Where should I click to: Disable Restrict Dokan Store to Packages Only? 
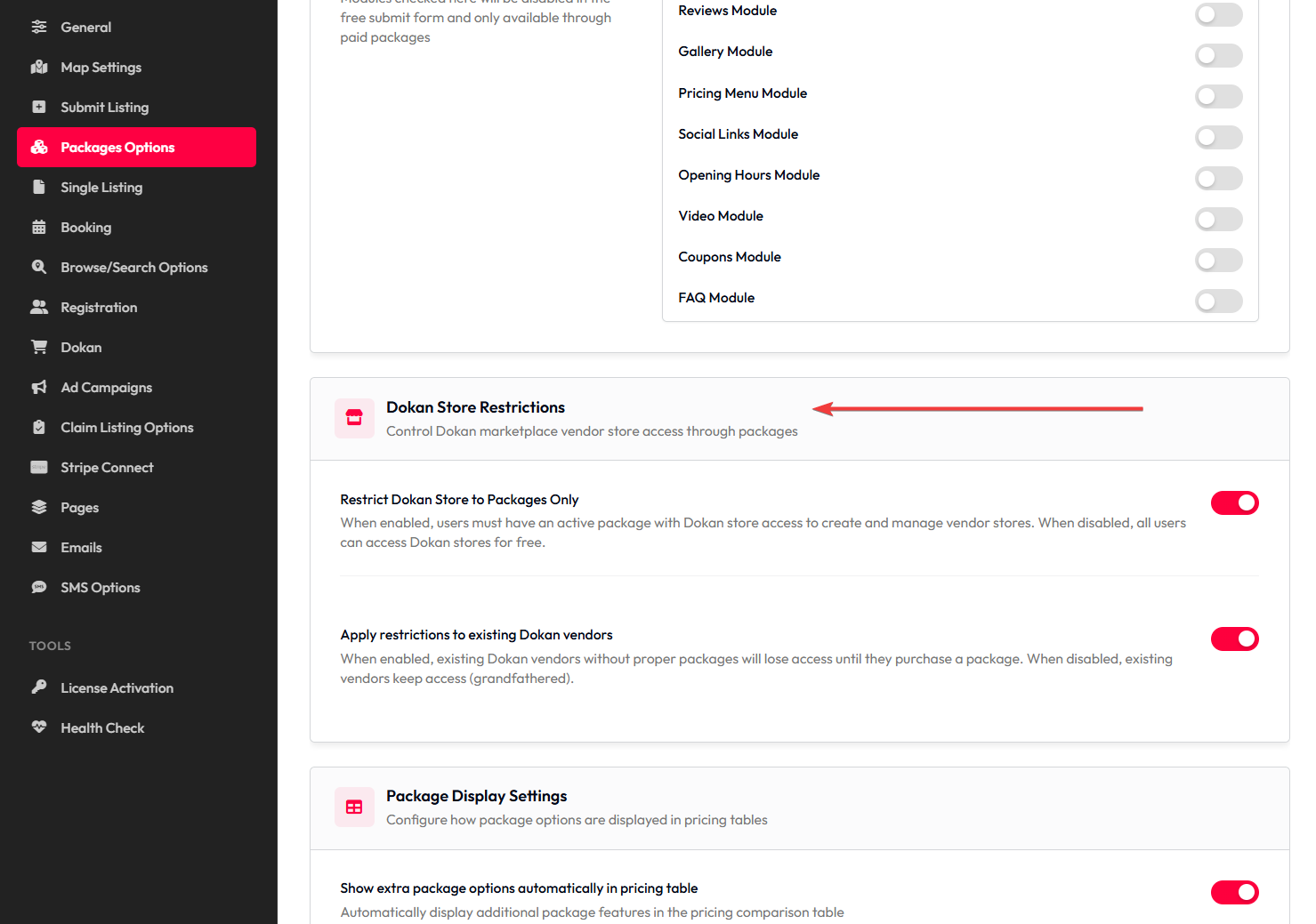(x=1234, y=503)
